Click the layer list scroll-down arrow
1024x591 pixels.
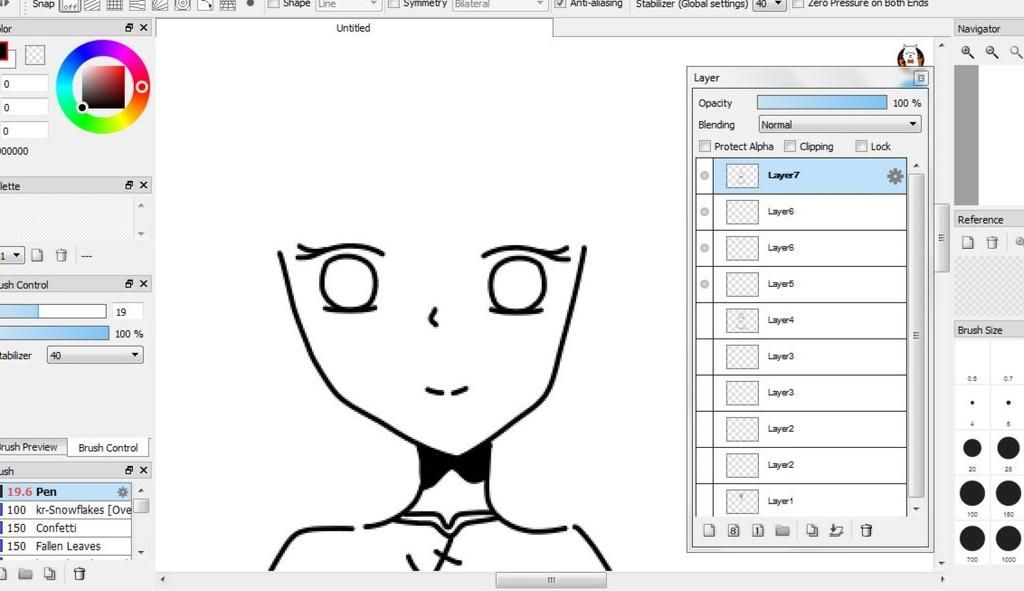click(916, 509)
